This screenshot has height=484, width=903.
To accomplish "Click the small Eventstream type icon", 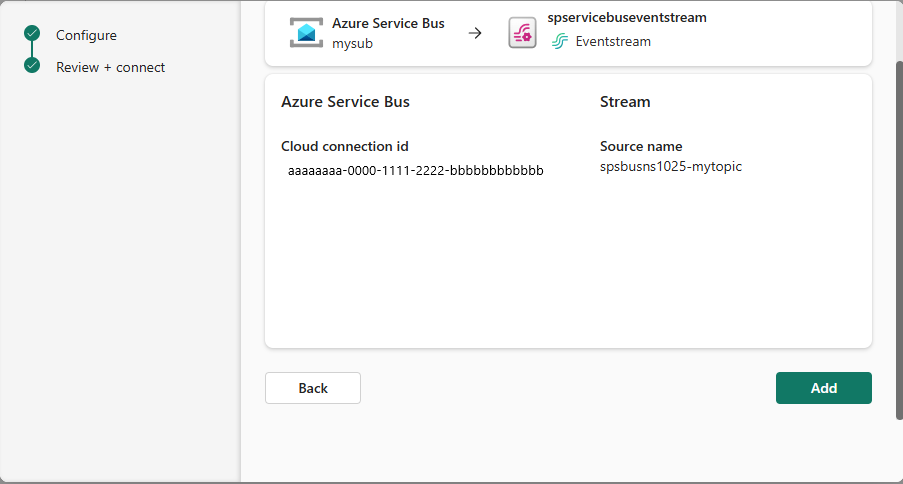I will pyautogui.click(x=560, y=42).
